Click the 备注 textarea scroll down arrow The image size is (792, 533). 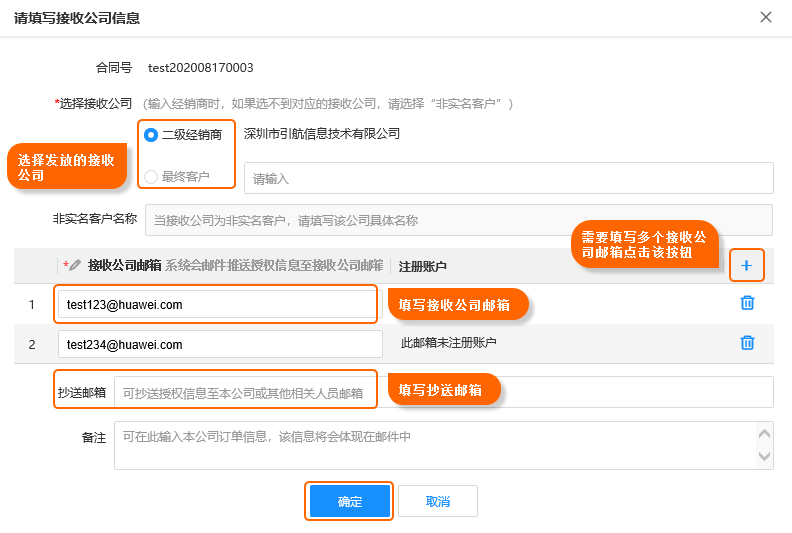[x=764, y=456]
